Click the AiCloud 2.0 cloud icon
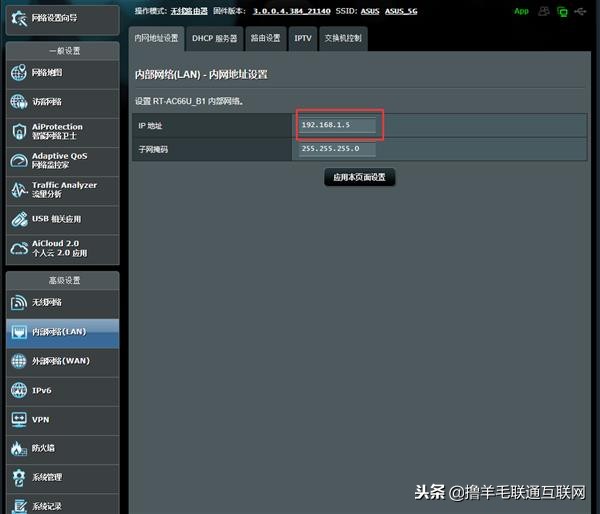The width and height of the screenshot is (600, 514). click(x=19, y=249)
